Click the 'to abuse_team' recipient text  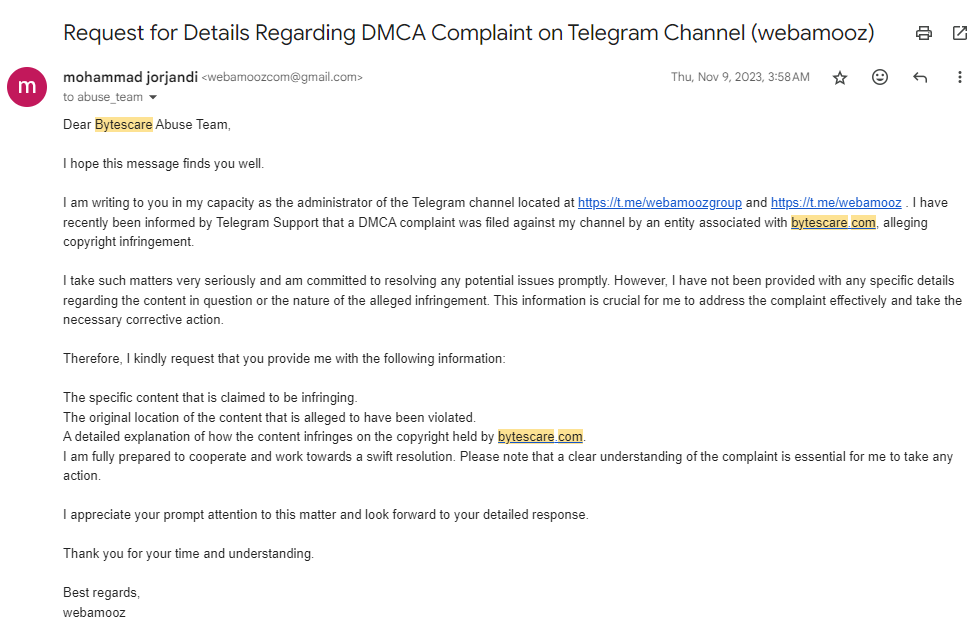pos(103,98)
